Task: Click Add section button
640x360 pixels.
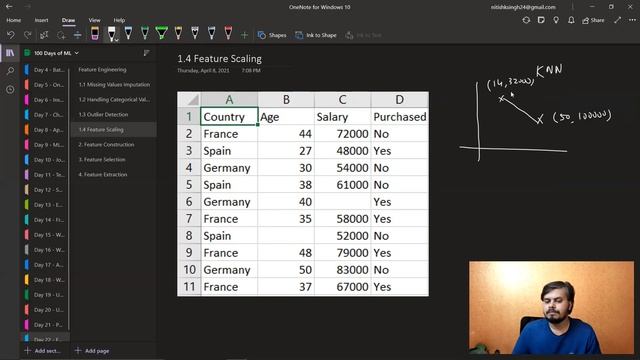Action: tap(42, 351)
